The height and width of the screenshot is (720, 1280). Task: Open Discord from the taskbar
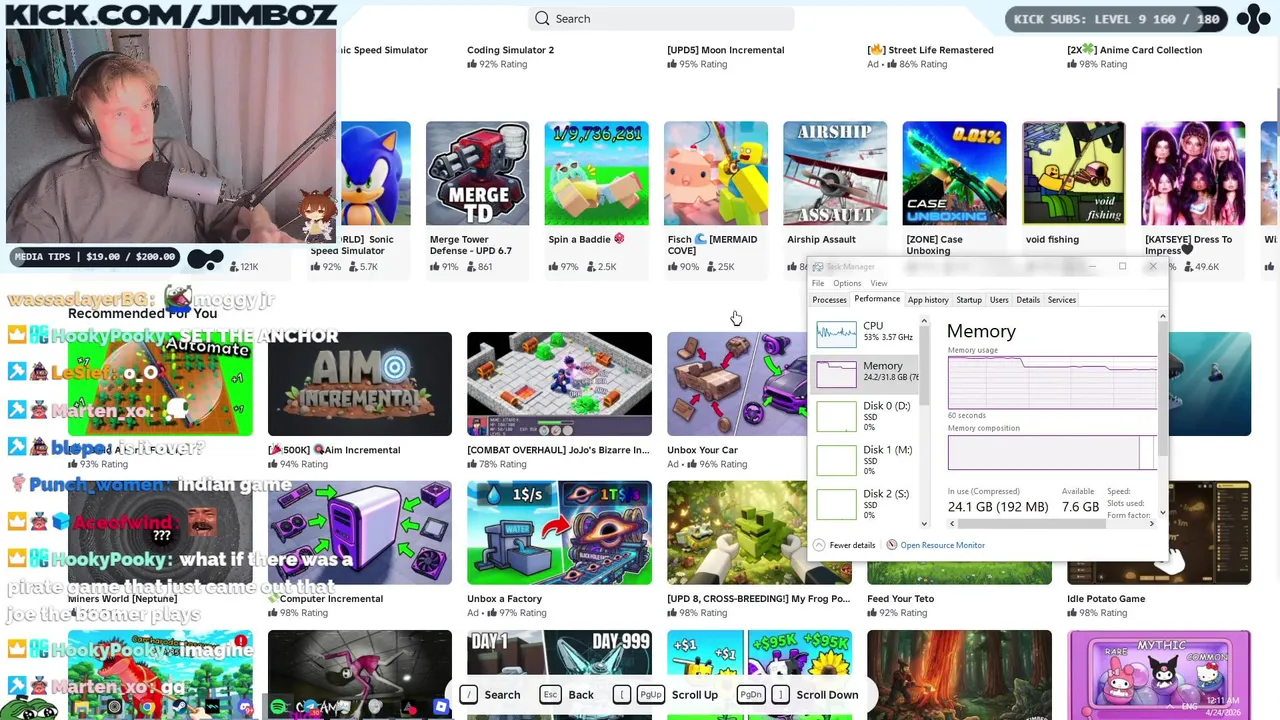(245, 707)
